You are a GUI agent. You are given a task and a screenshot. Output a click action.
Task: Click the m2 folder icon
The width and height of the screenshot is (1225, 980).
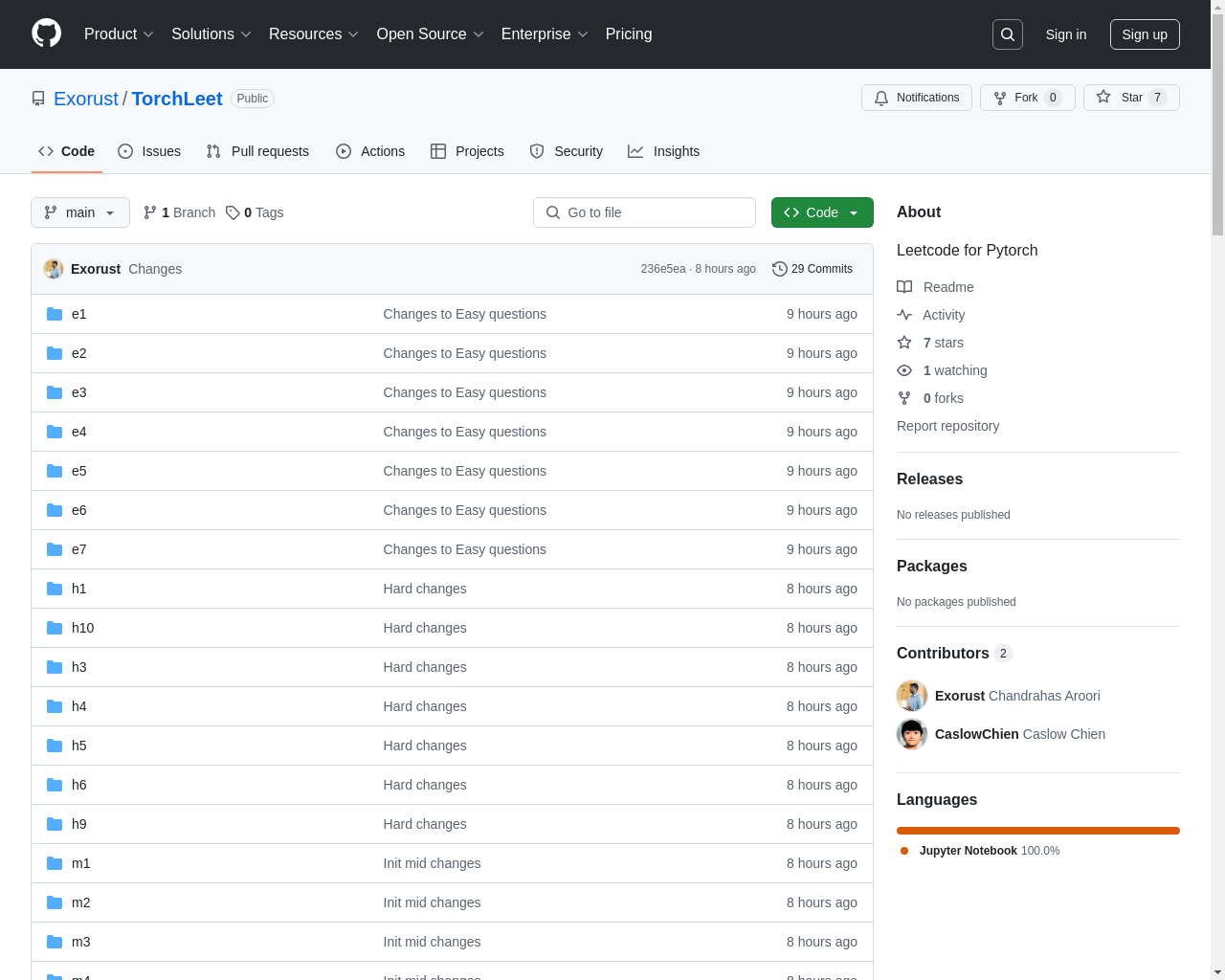click(x=55, y=902)
